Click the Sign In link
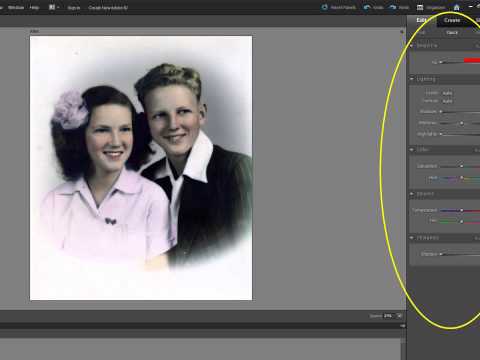 (x=74, y=7)
